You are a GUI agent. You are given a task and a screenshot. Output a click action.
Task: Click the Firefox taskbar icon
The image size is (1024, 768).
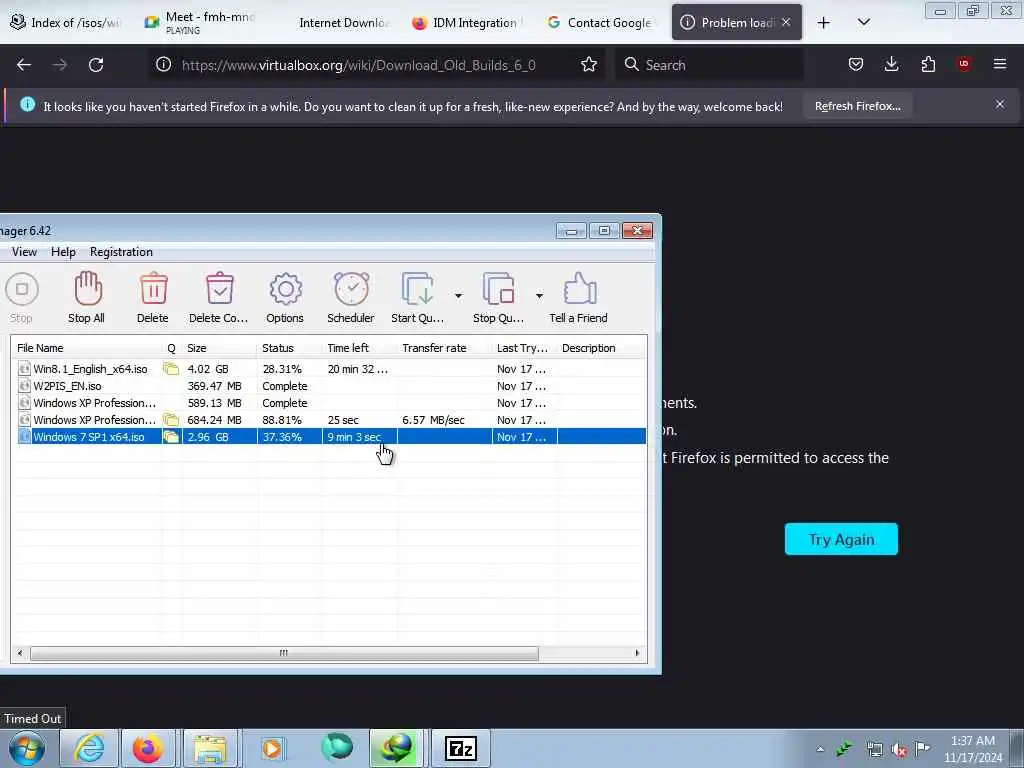click(148, 748)
